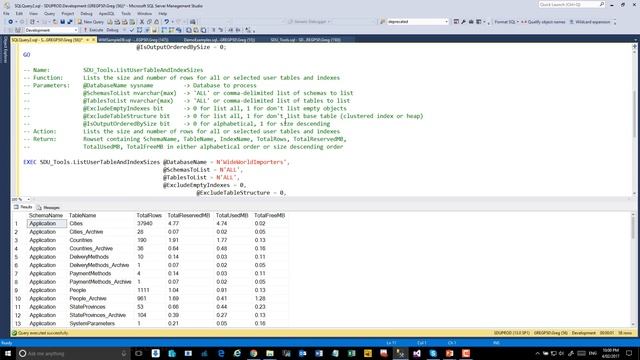Switch to the Messages results tab
Viewport: 640px width, 360px height.
(x=49, y=207)
